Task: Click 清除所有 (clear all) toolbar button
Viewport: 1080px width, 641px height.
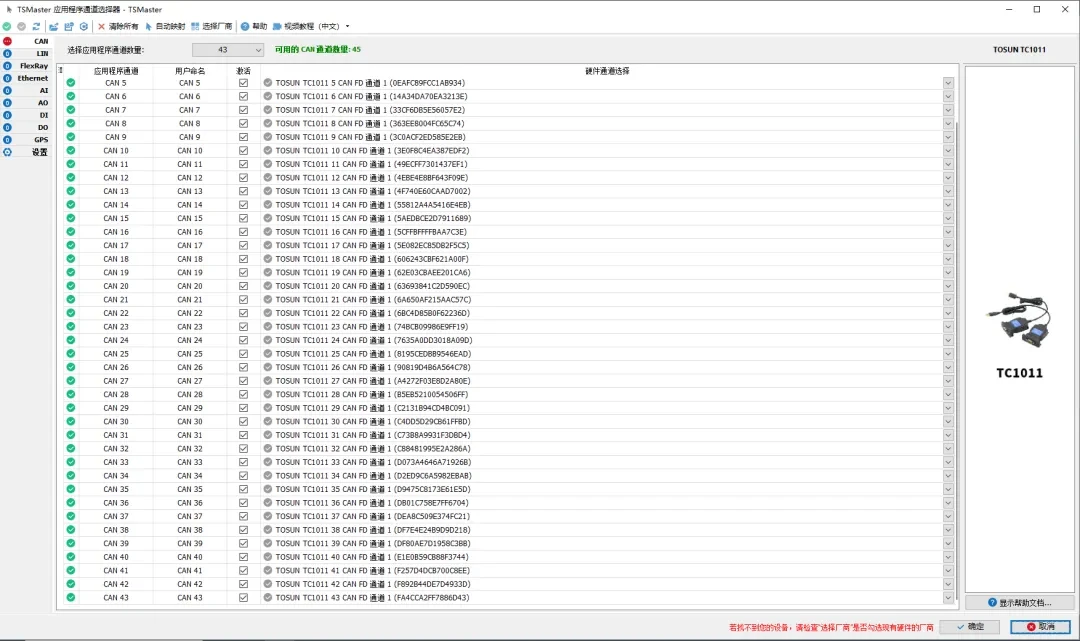Action: click(x=118, y=26)
